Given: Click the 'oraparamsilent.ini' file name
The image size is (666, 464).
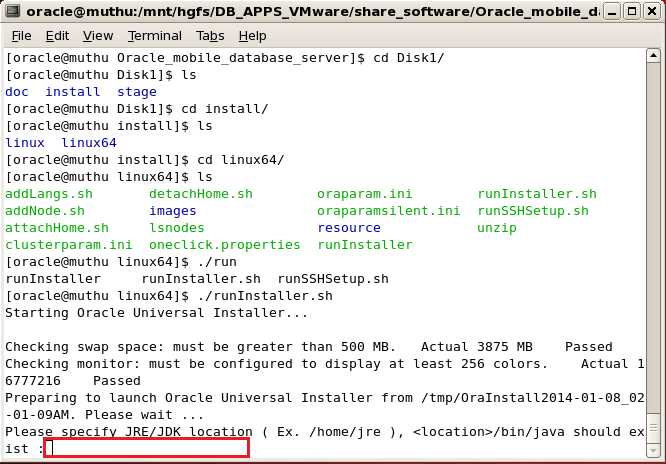Looking at the screenshot, I should [389, 211].
